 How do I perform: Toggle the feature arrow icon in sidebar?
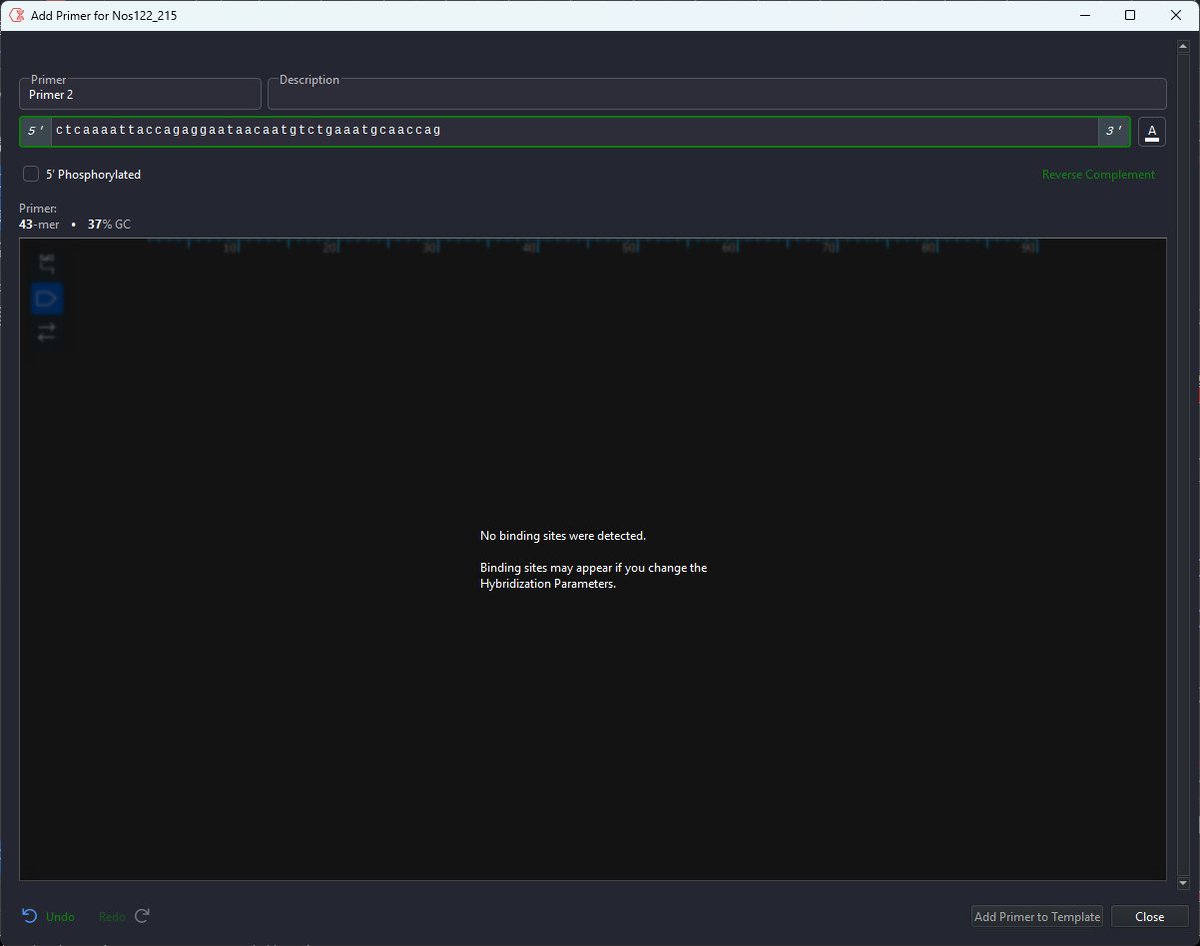coord(47,298)
